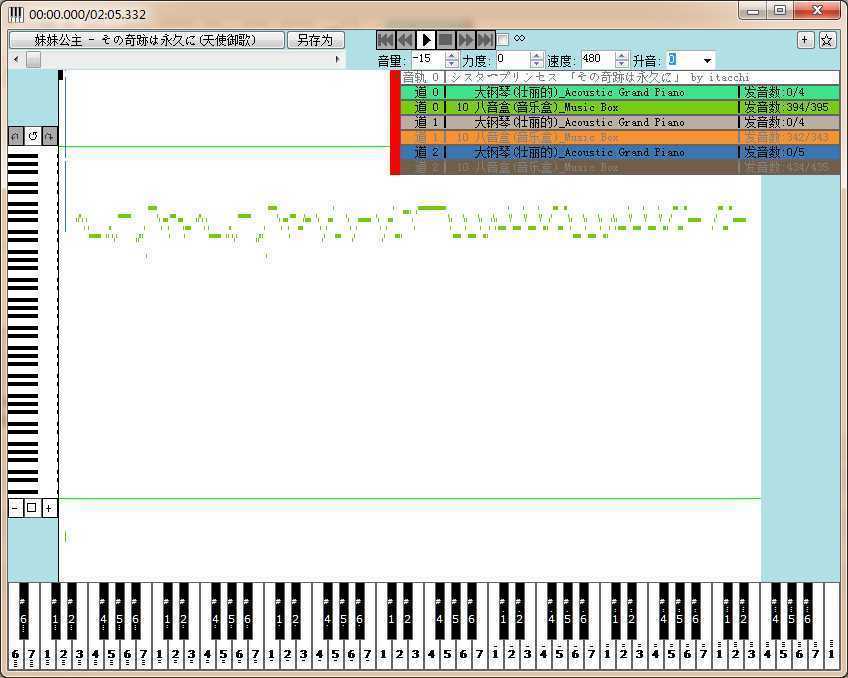Select channel 0 Music Box track
848x678 pixels.
[x=620, y=107]
